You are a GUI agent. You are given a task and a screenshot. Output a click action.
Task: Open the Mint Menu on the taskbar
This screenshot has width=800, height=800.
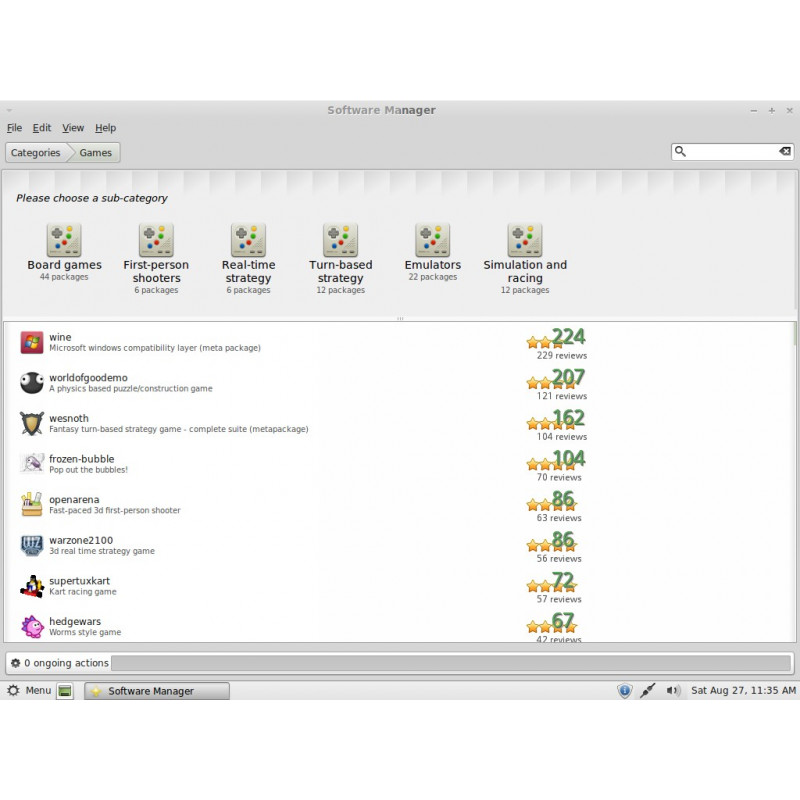coord(30,690)
